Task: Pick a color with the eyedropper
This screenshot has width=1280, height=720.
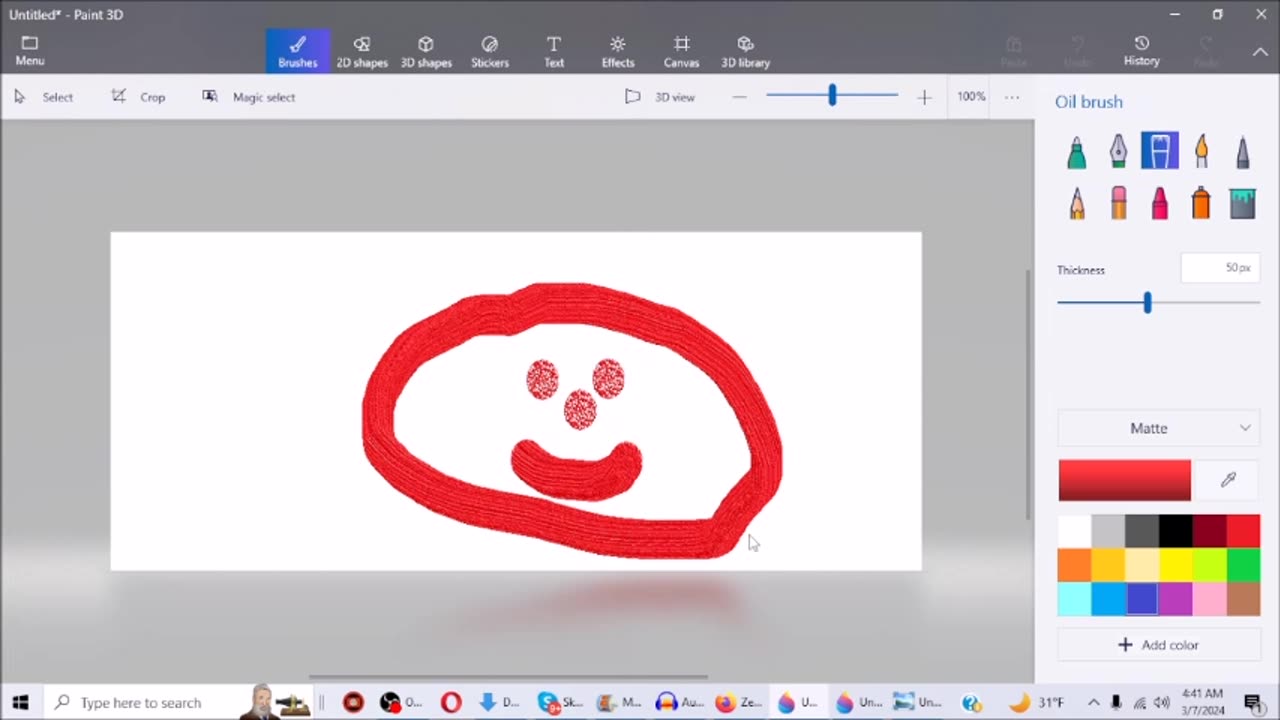Action: point(1228,480)
